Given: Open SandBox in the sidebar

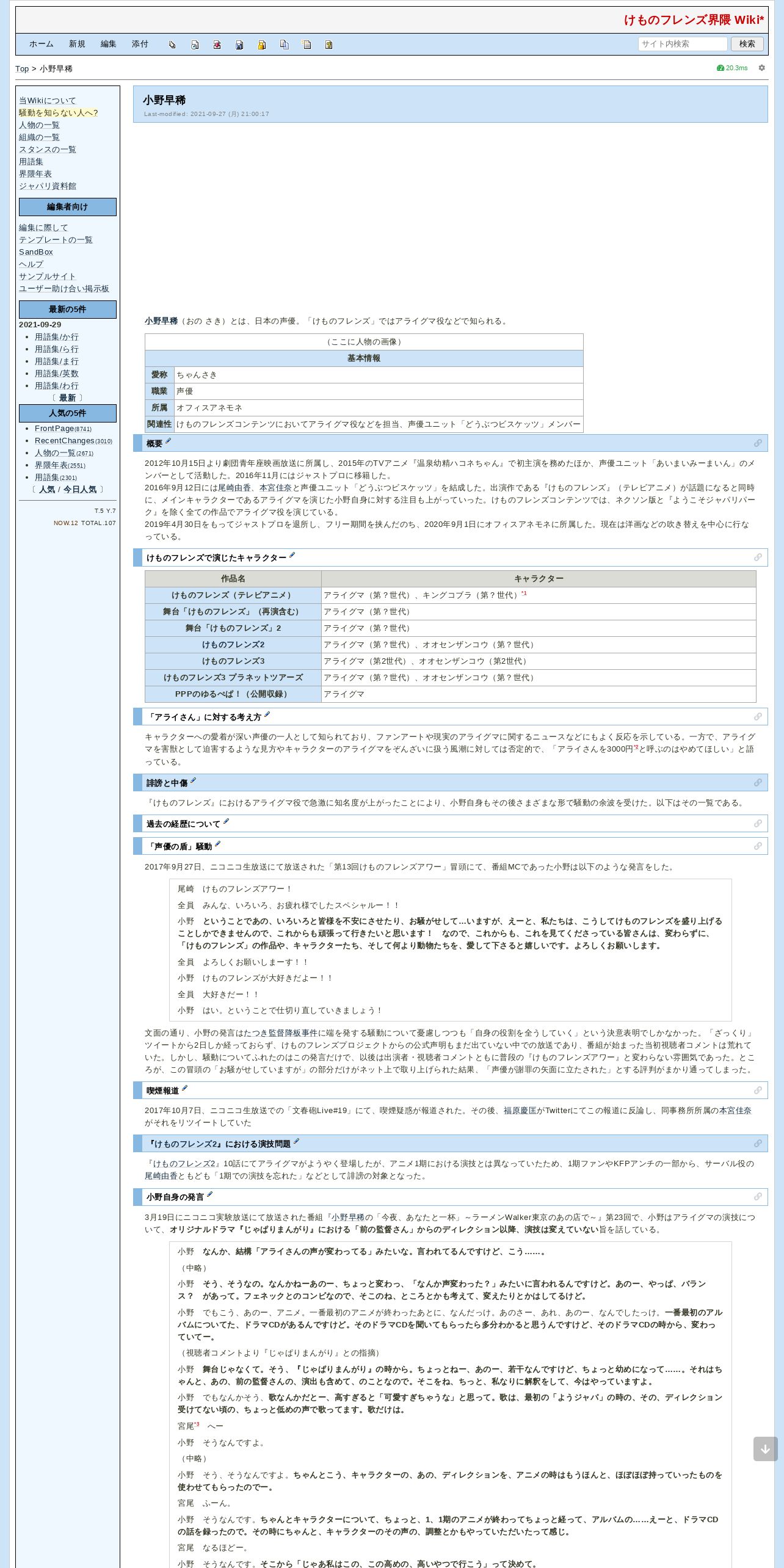Looking at the screenshot, I should pyautogui.click(x=36, y=252).
